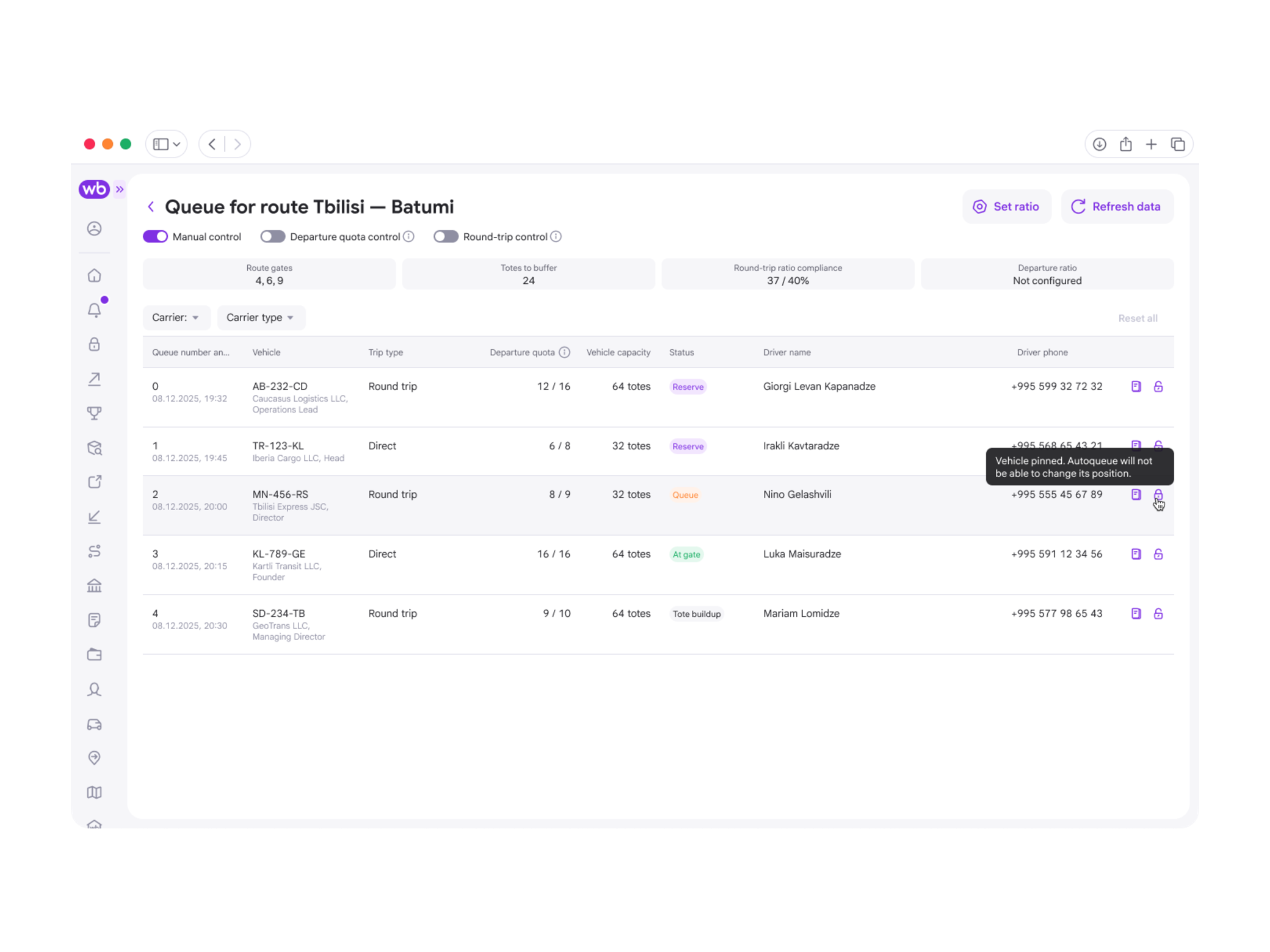Open the Carrier filter dropdown
This screenshot has height=952, width=1270.
coord(176,318)
